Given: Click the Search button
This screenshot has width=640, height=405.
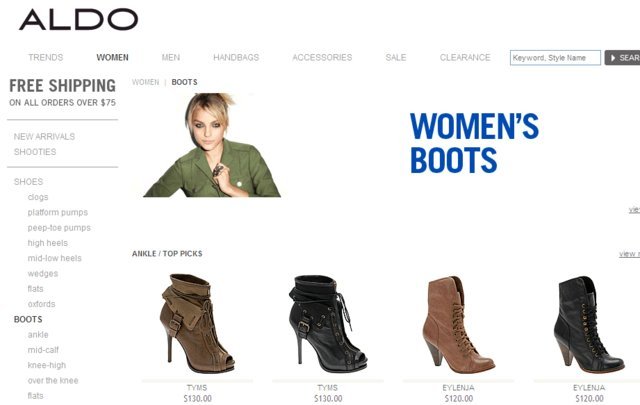Looking at the screenshot, I should pos(622,58).
